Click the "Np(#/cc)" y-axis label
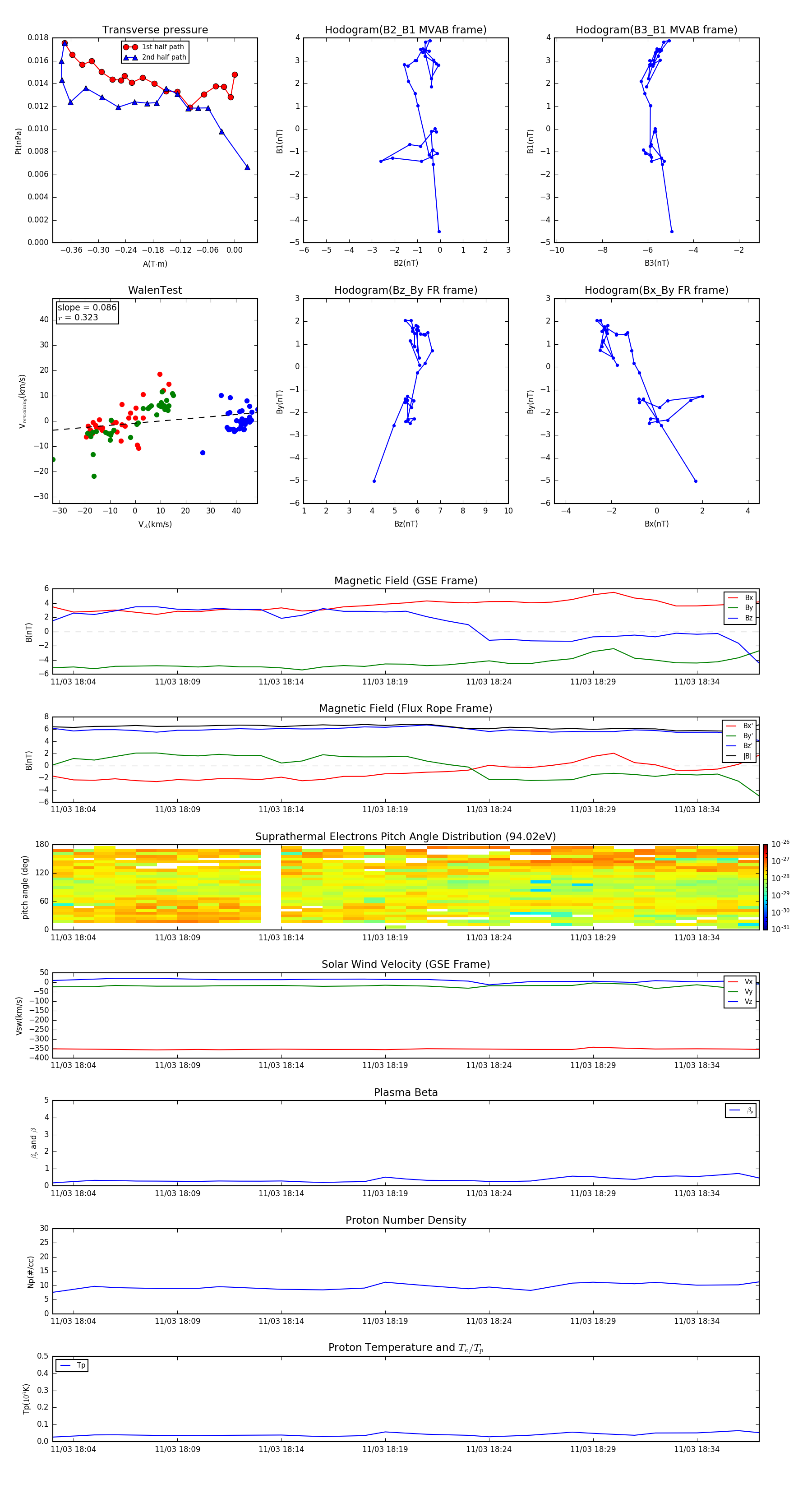 coord(31,1271)
